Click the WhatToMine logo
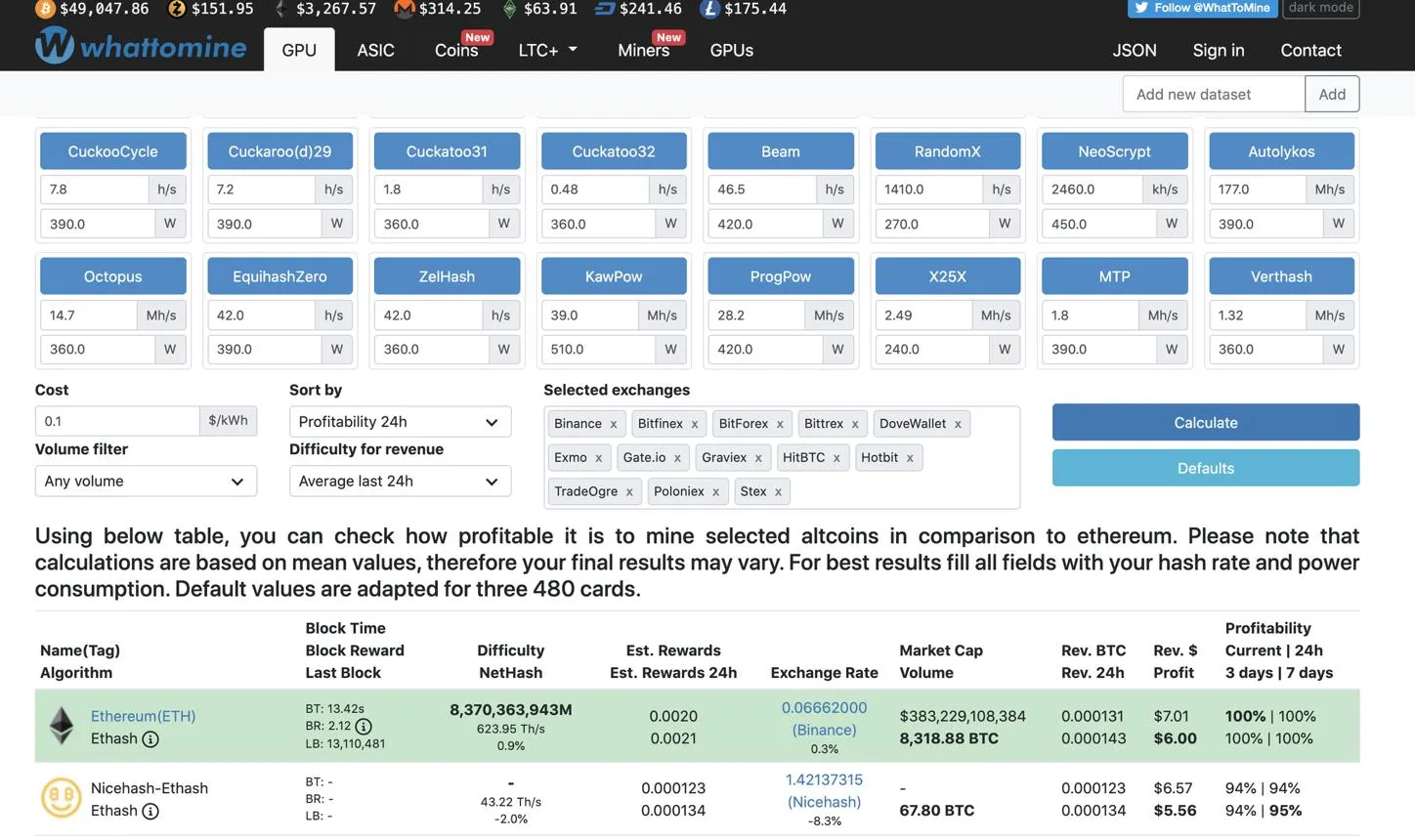 tap(141, 46)
